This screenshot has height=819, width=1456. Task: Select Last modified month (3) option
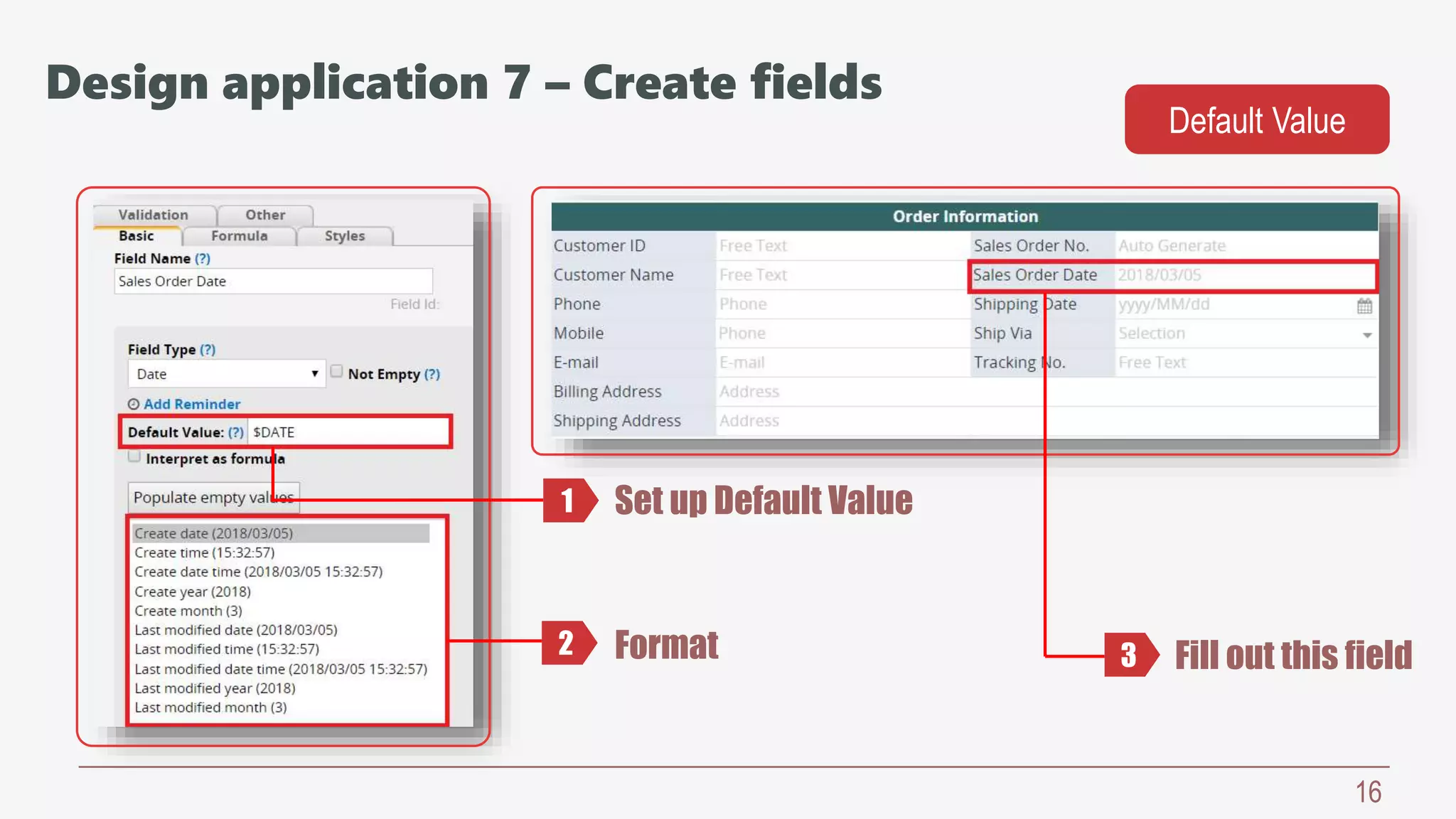click(x=281, y=707)
